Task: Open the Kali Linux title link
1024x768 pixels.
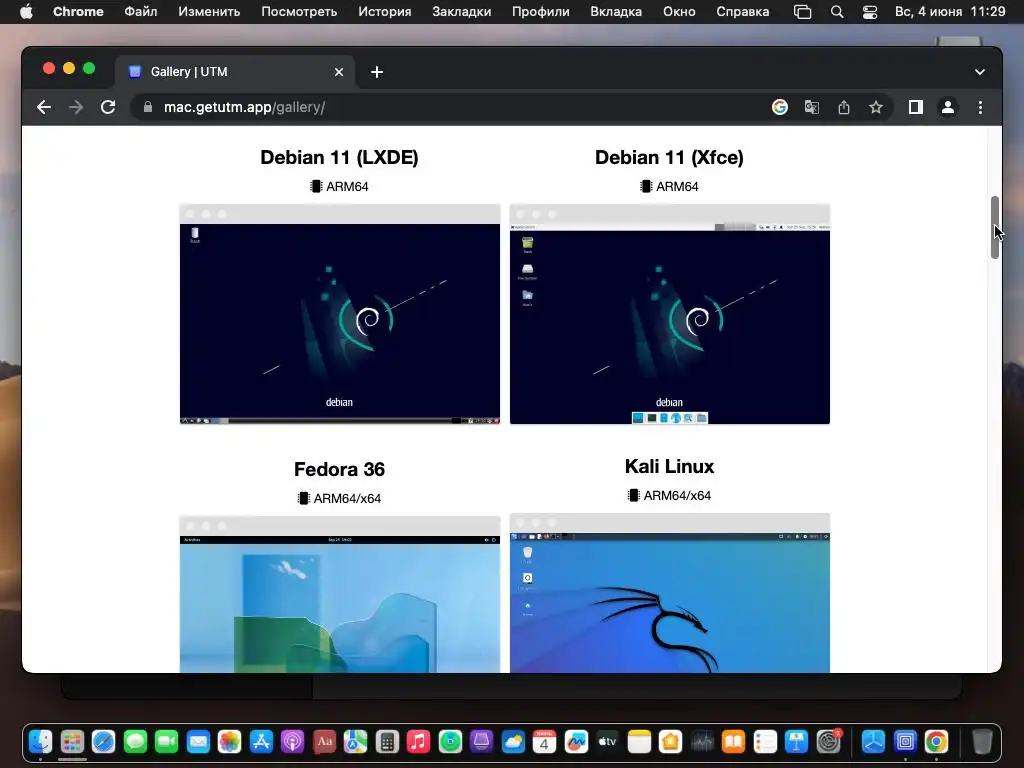Action: (x=669, y=466)
